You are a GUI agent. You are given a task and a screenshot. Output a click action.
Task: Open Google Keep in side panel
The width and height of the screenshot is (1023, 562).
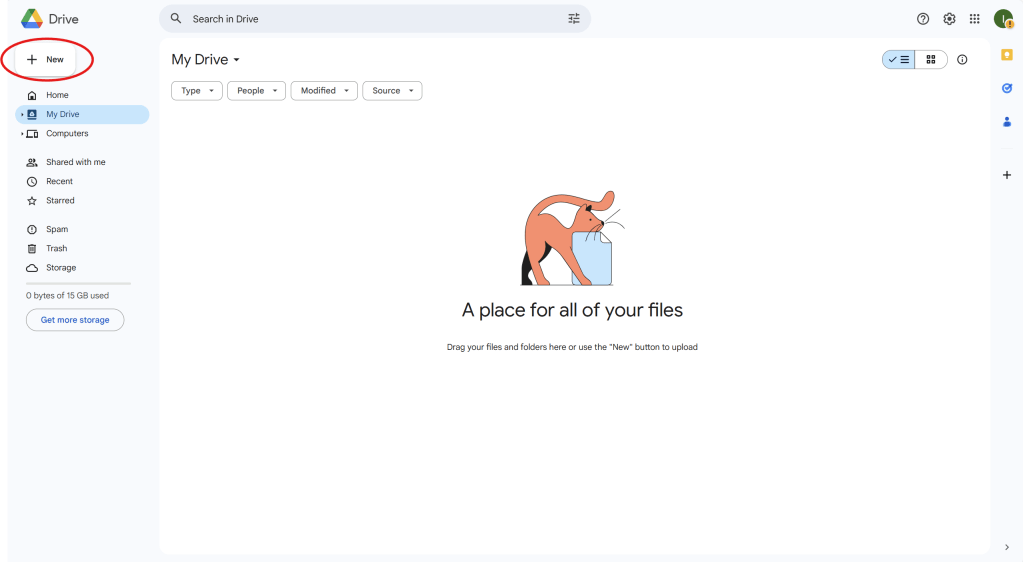click(1007, 55)
